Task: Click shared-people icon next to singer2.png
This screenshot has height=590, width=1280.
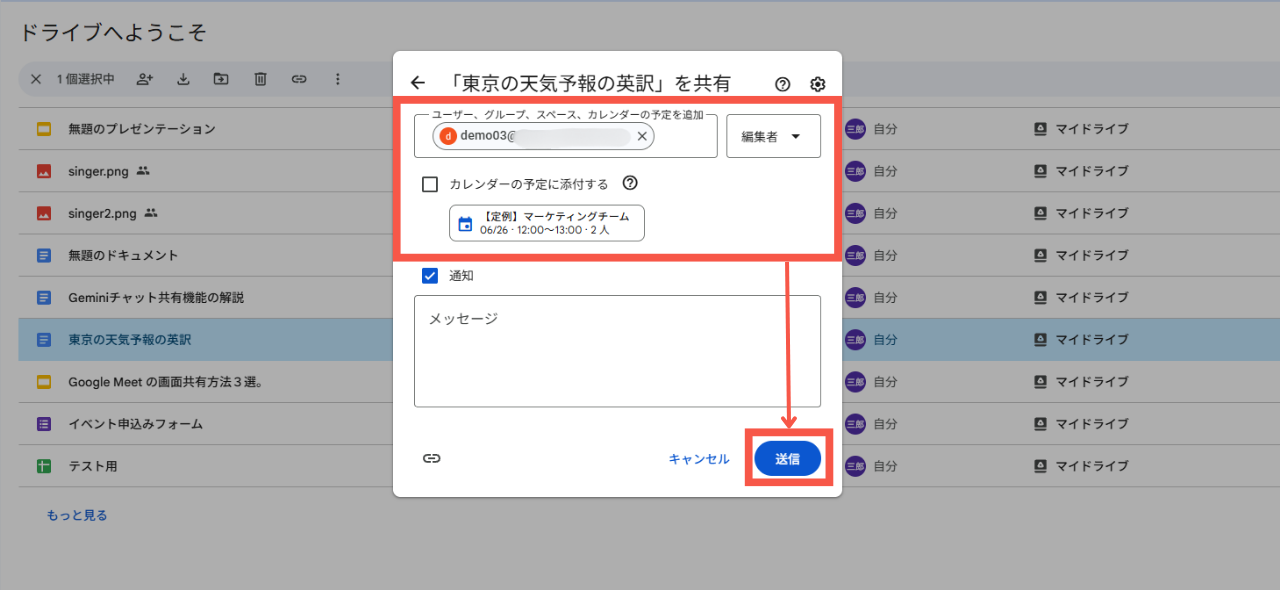Action: click(151, 213)
